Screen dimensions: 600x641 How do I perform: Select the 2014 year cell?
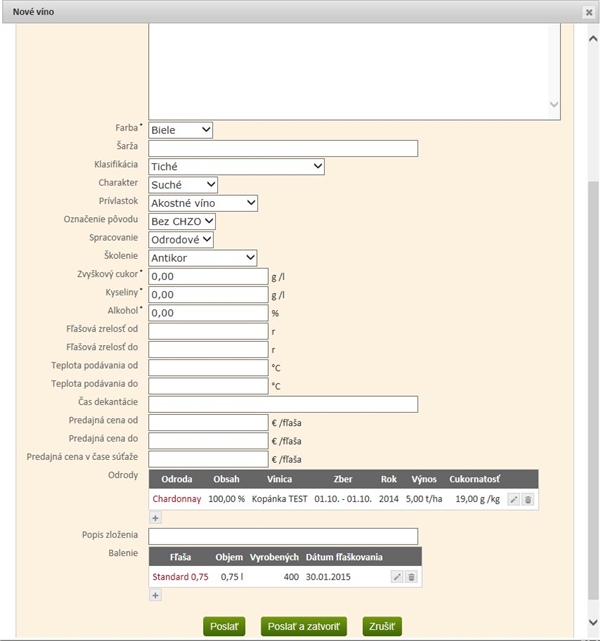click(389, 499)
